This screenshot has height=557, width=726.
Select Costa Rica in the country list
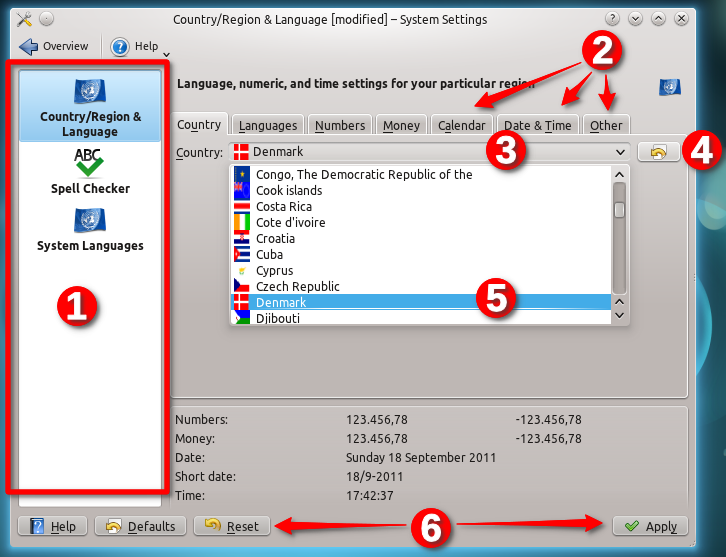pos(284,206)
